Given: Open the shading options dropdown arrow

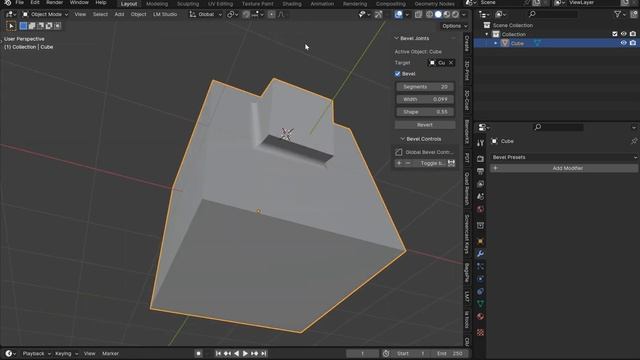Looking at the screenshot, I should (464, 14).
